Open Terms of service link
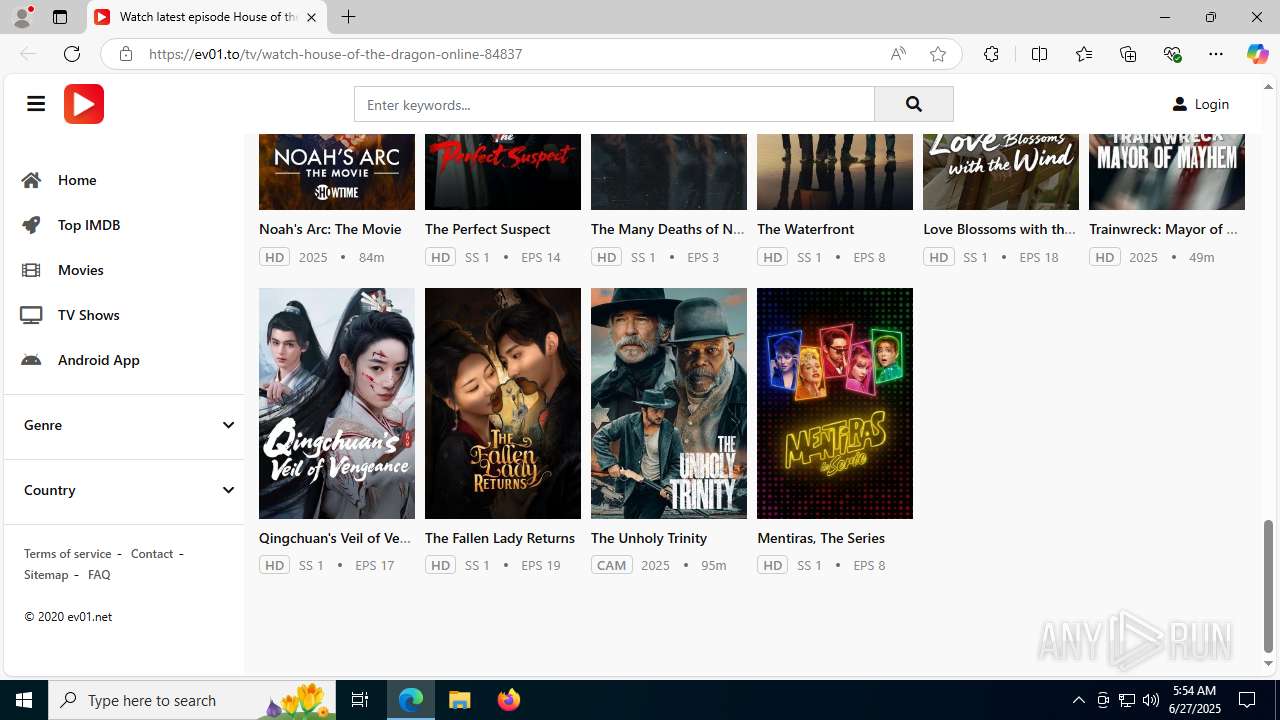 coord(67,553)
